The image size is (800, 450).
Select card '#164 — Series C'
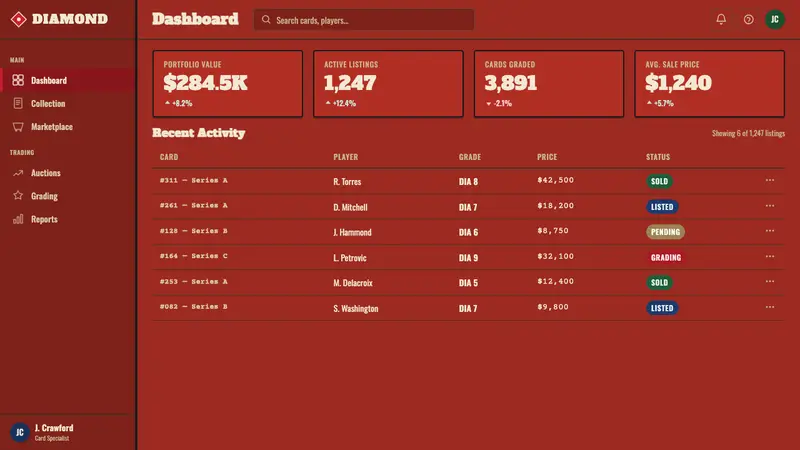pyautogui.click(x=193, y=256)
